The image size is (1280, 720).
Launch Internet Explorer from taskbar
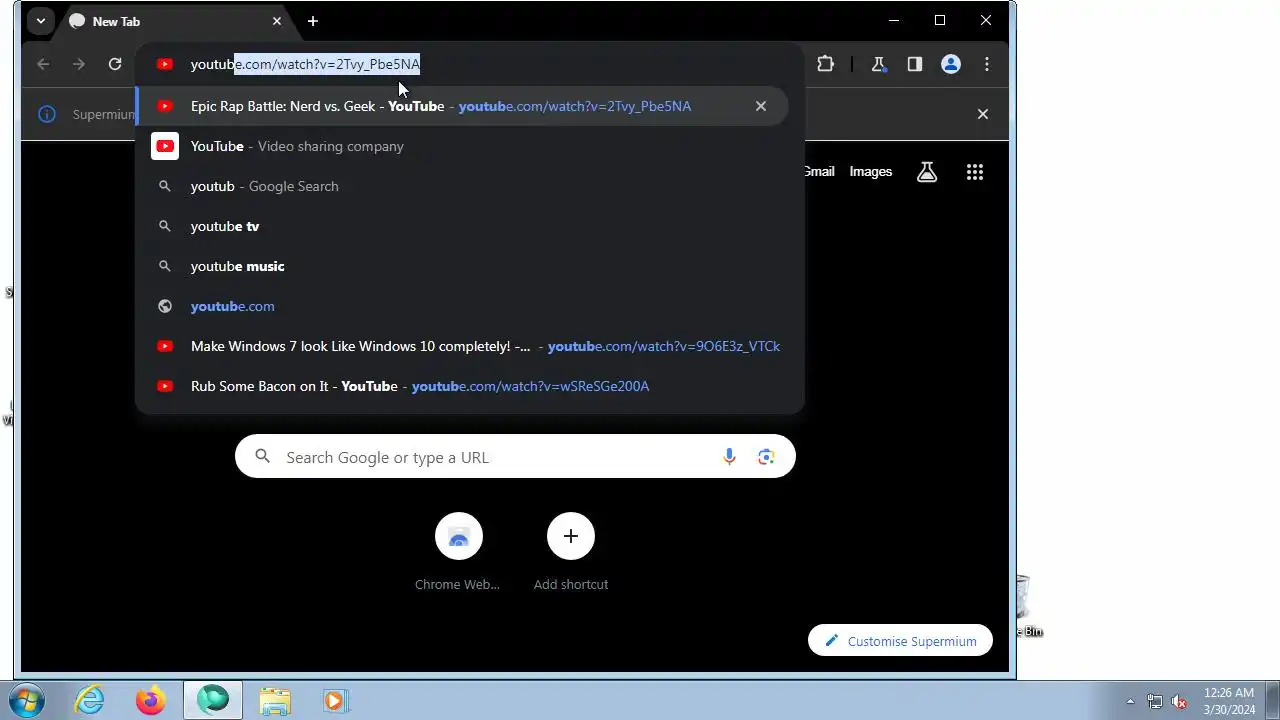(90, 700)
